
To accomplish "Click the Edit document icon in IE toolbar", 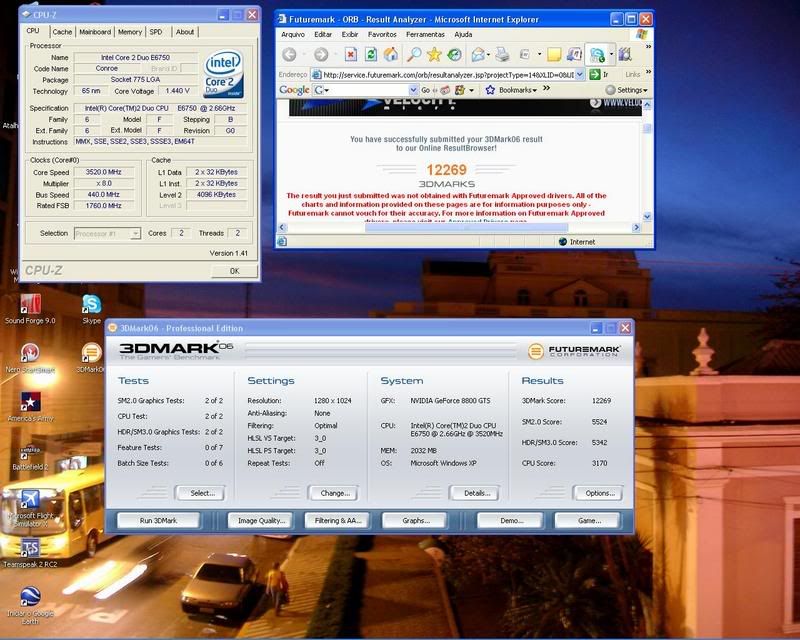I will tap(524, 55).
